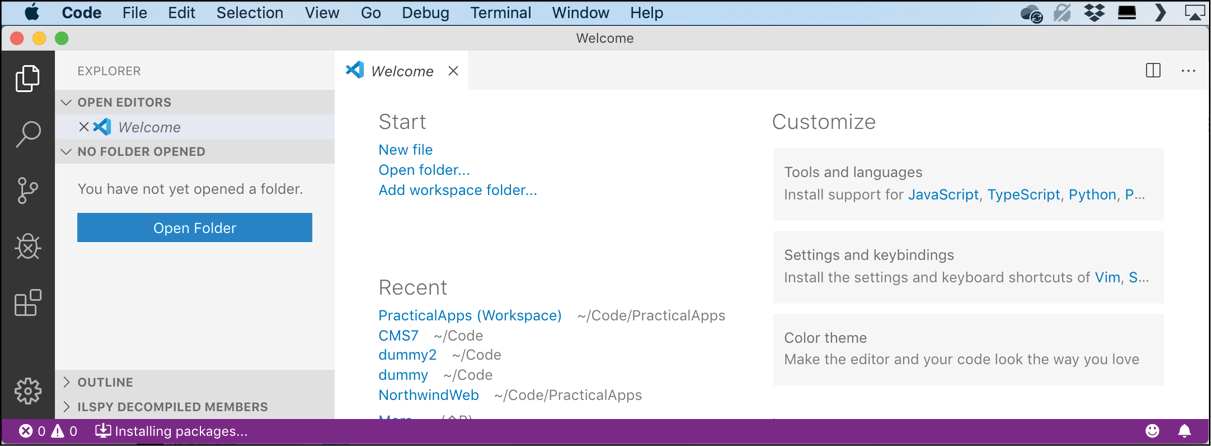Open the Search view in activity bar
This screenshot has height=446, width=1211.
pyautogui.click(x=28, y=134)
